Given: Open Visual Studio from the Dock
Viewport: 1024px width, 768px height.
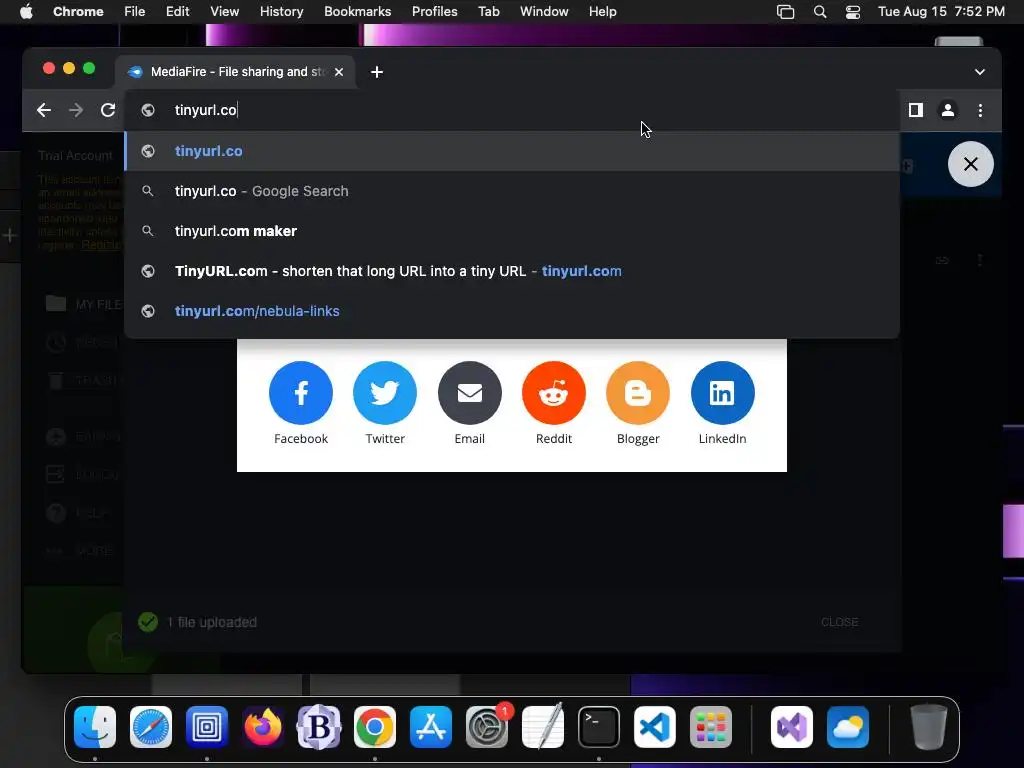Looking at the screenshot, I should point(792,727).
